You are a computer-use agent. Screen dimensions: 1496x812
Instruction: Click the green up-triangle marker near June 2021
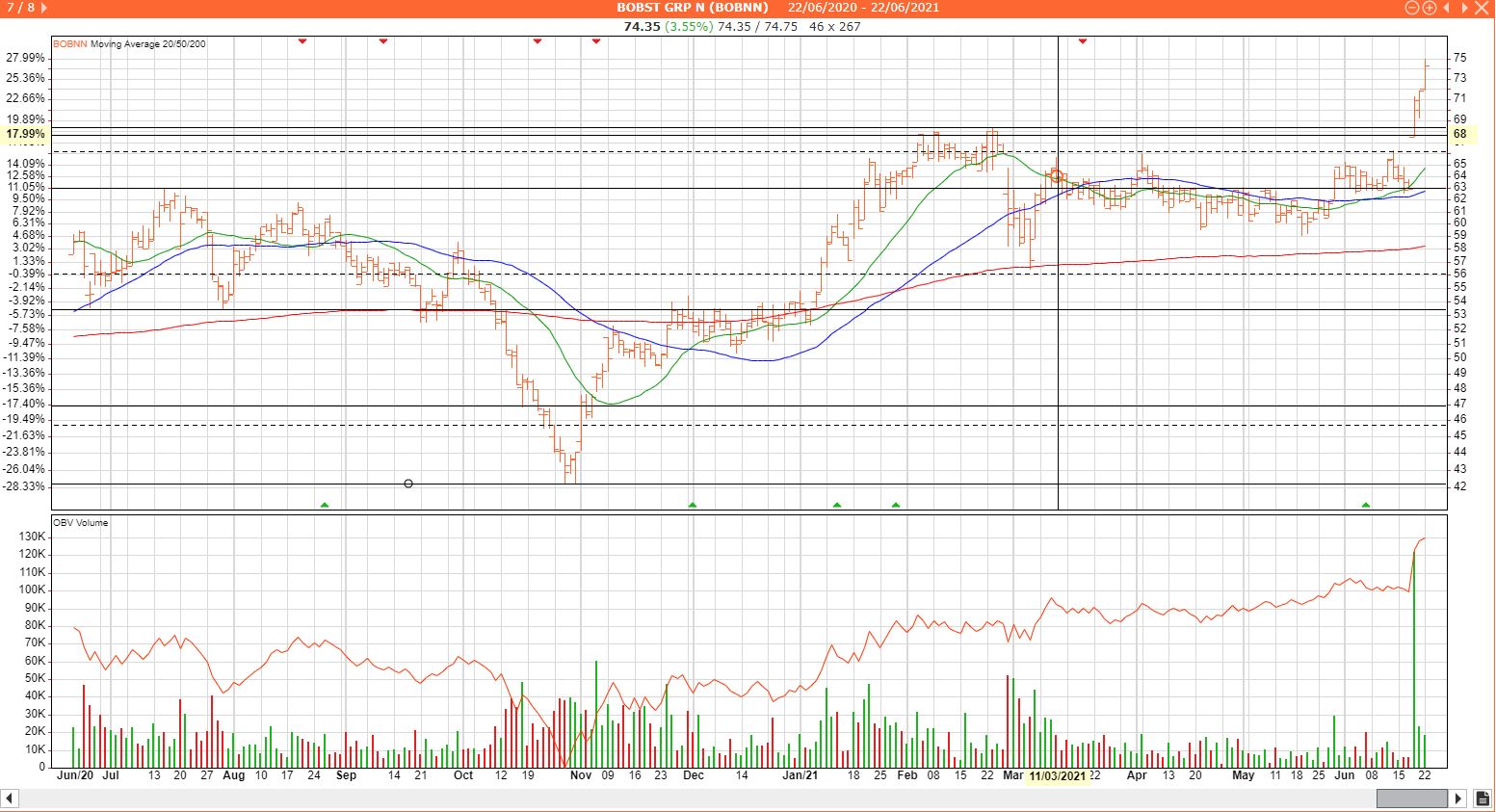1365,505
